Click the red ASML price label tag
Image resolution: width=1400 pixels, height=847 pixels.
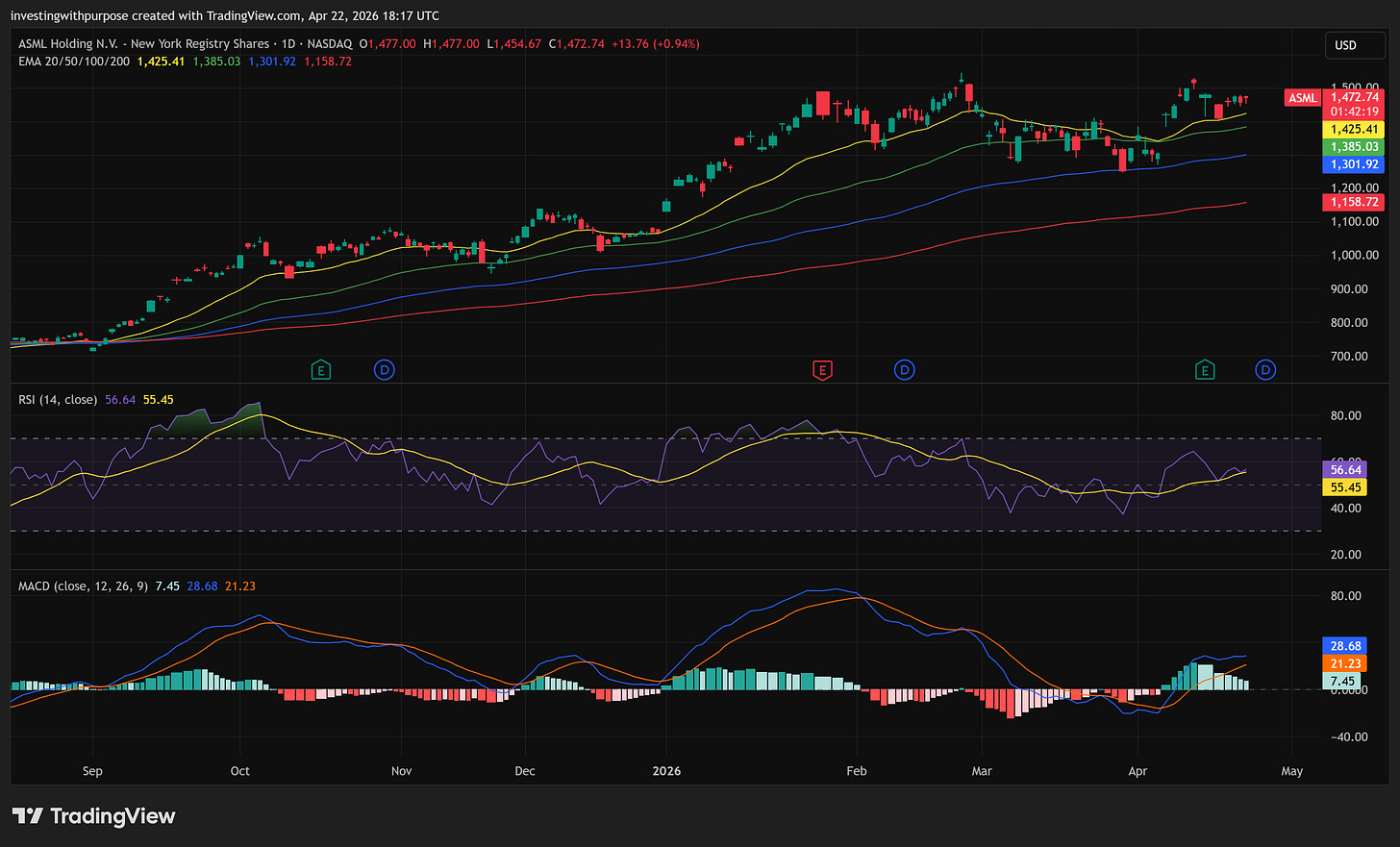tap(1303, 98)
